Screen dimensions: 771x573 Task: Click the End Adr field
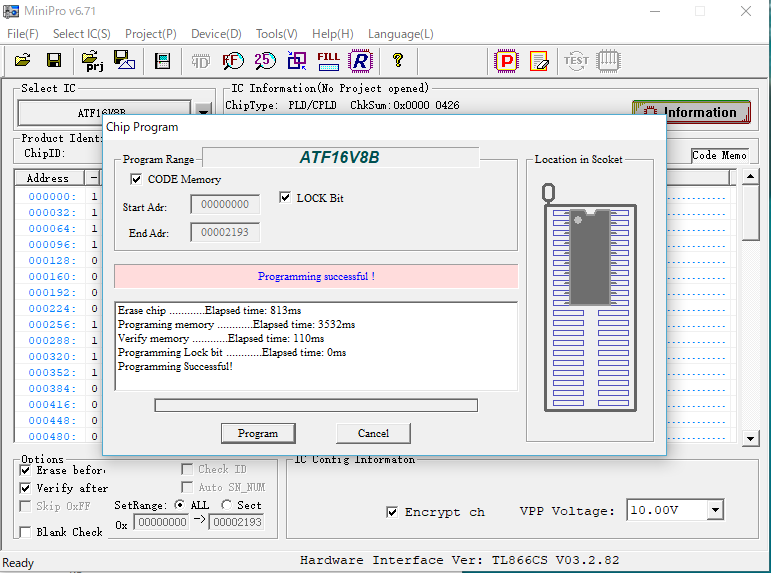click(x=225, y=232)
